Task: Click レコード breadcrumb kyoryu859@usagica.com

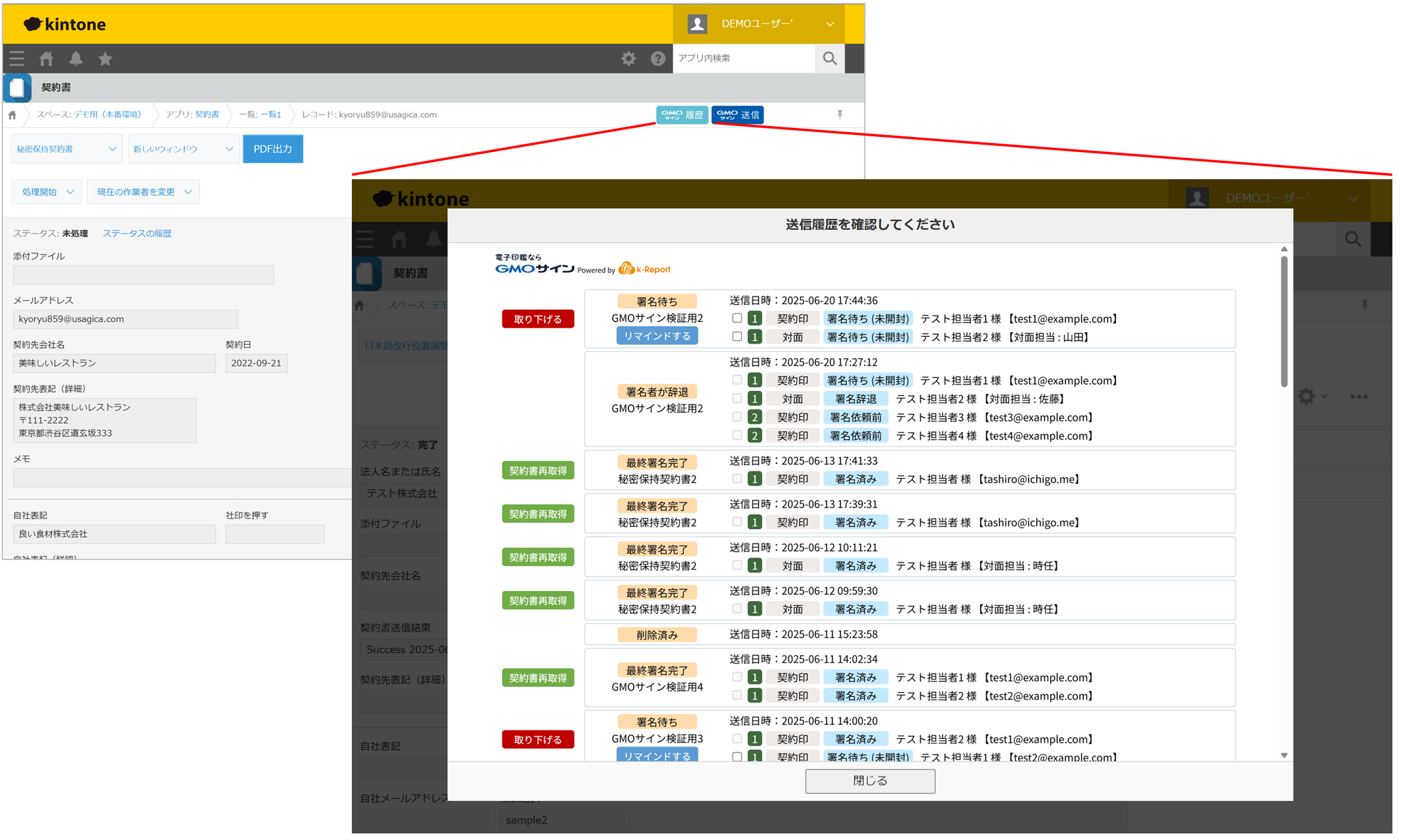Action: point(369,114)
